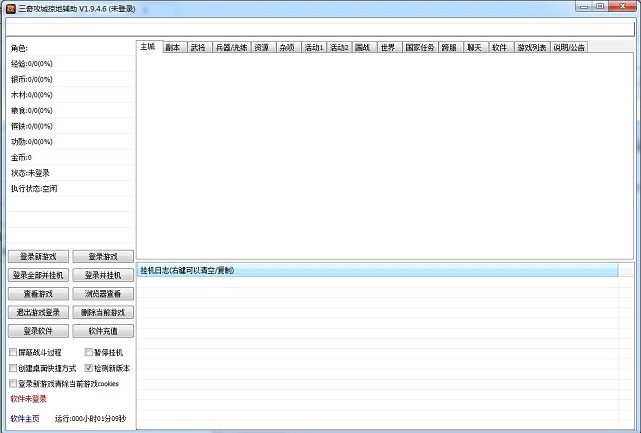Go to the 国家任务 tab
Screen dimensions: 641x433
click(421, 47)
